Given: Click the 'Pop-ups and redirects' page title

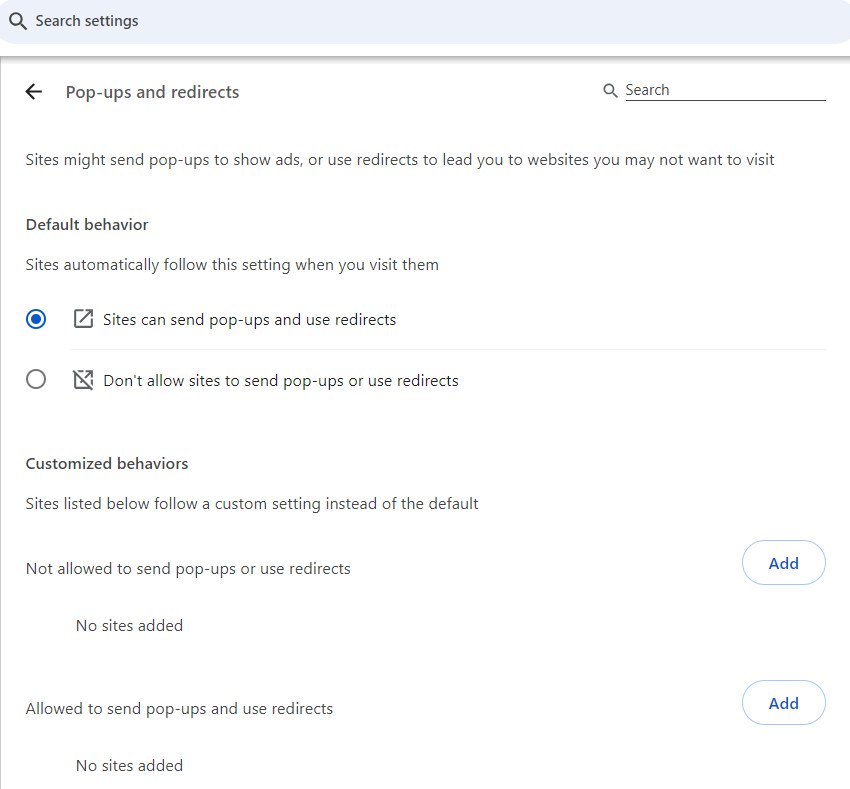Looking at the screenshot, I should tap(152, 92).
